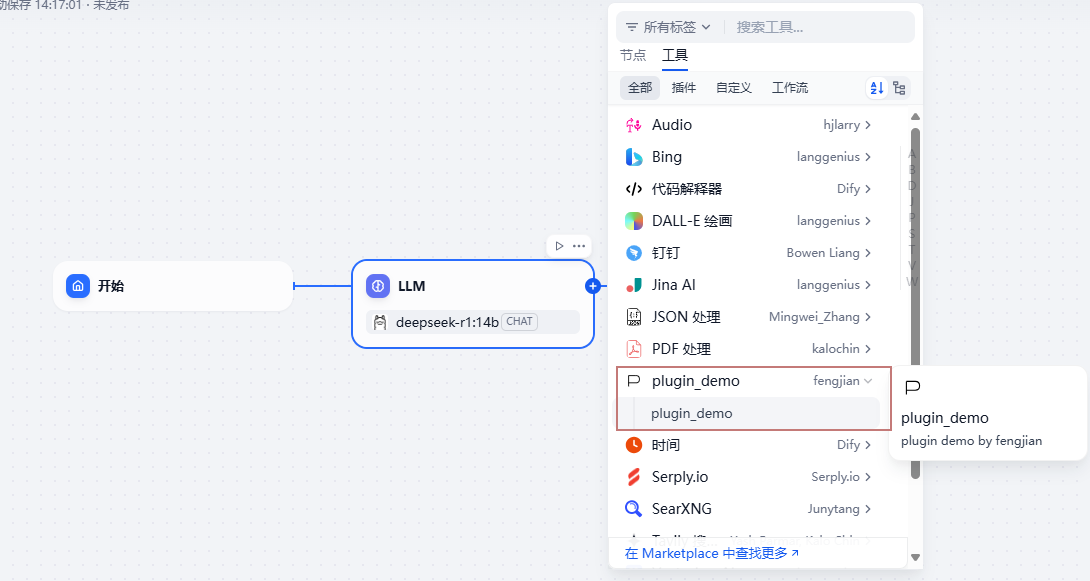Select the 工作流 filter tab

coord(790,88)
